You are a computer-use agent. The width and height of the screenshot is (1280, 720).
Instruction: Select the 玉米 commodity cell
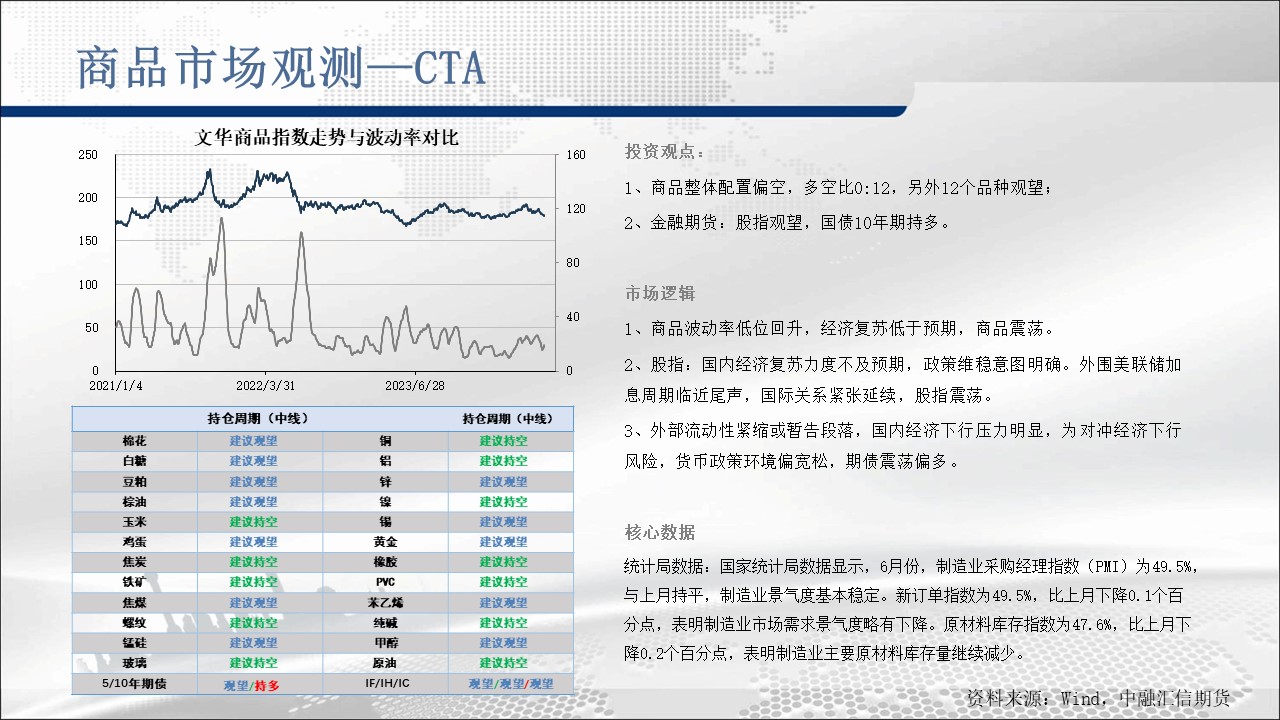click(134, 521)
